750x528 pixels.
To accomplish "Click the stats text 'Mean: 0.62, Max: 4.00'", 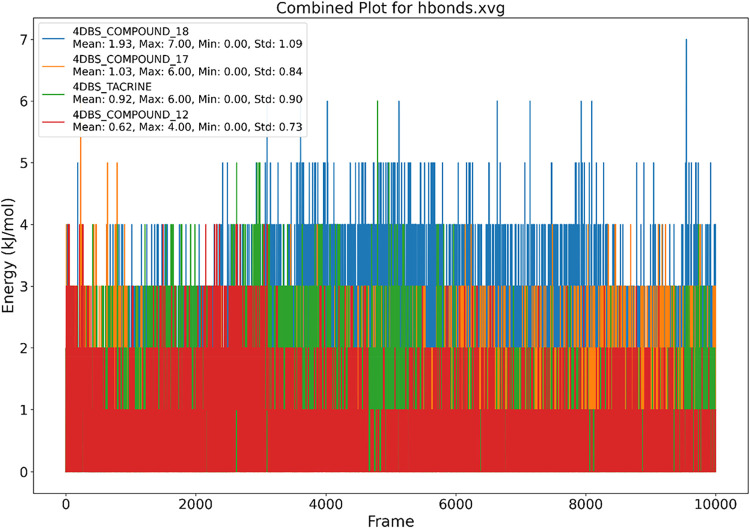I will (x=132, y=127).
